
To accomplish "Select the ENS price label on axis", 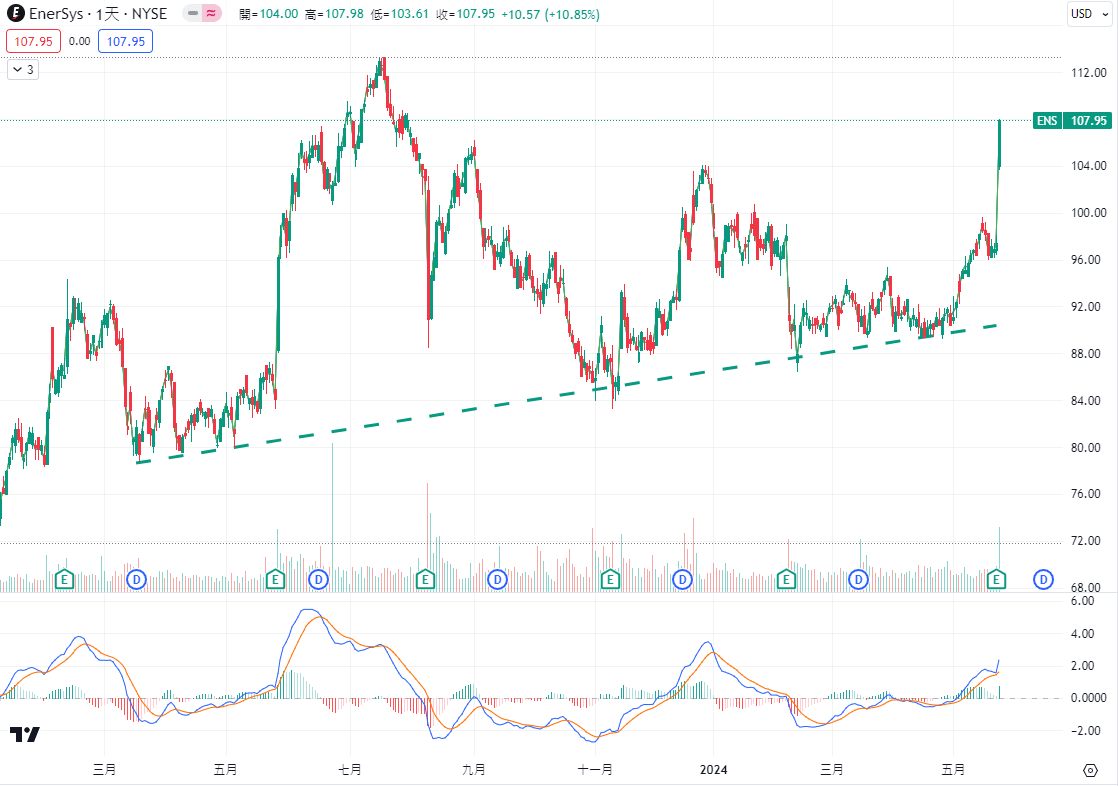I will pos(1046,121).
